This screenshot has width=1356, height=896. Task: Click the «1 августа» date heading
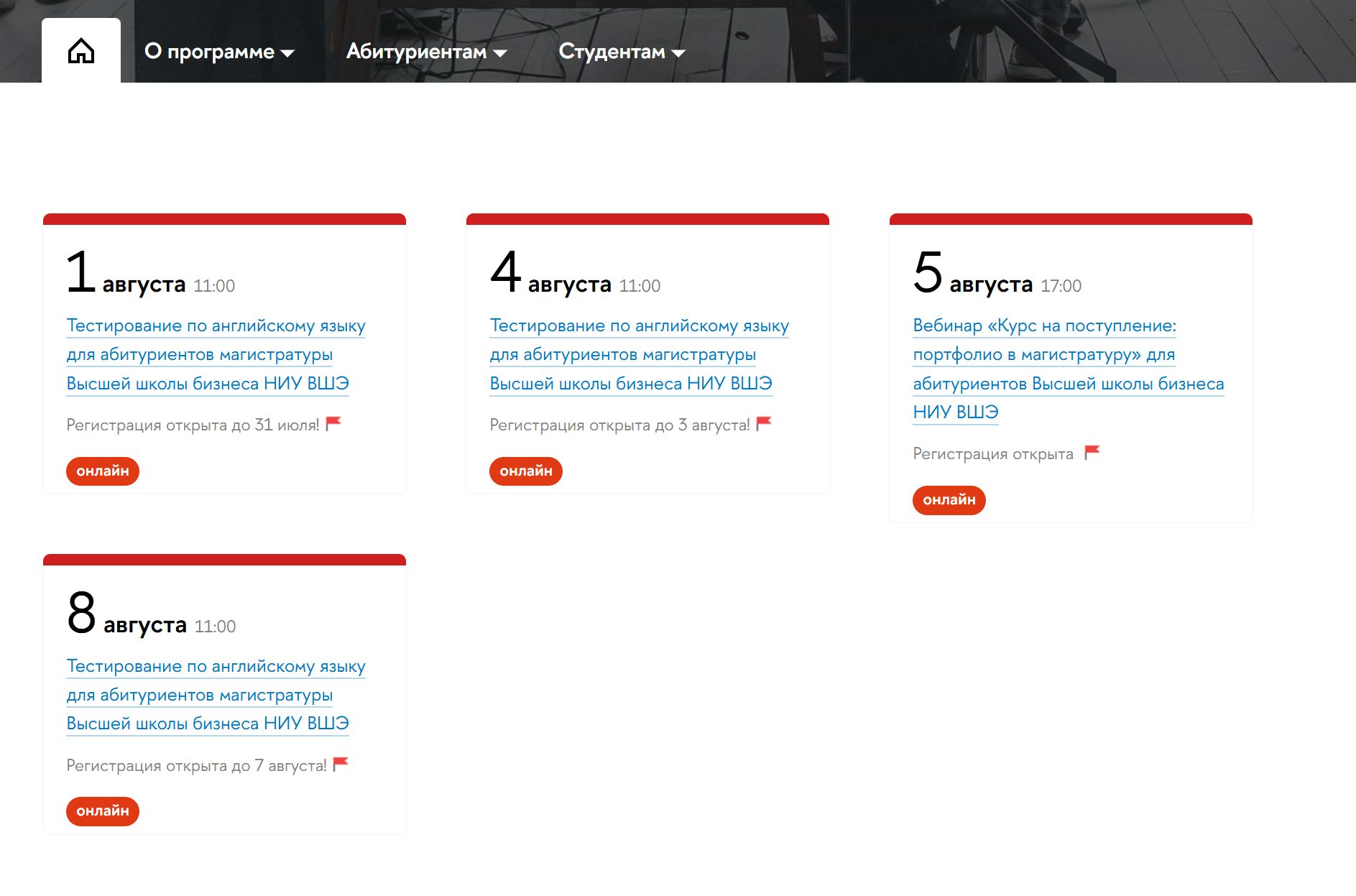[x=126, y=273]
